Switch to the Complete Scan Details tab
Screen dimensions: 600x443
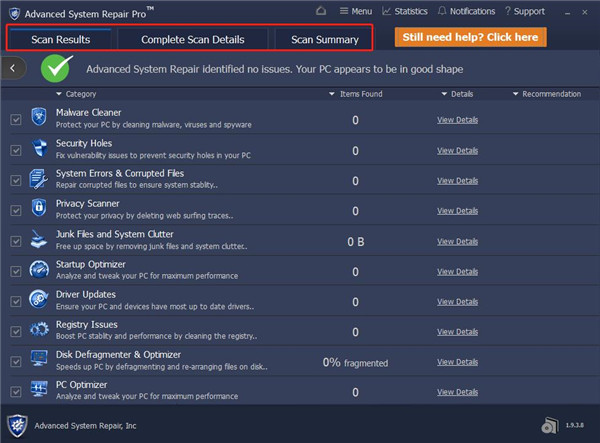pyautogui.click(x=192, y=39)
